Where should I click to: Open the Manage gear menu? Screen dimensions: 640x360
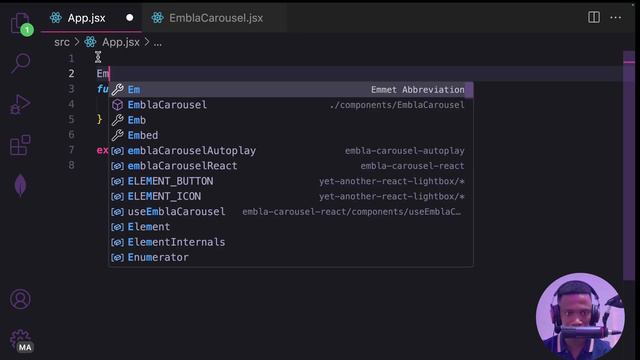click(x=20, y=341)
